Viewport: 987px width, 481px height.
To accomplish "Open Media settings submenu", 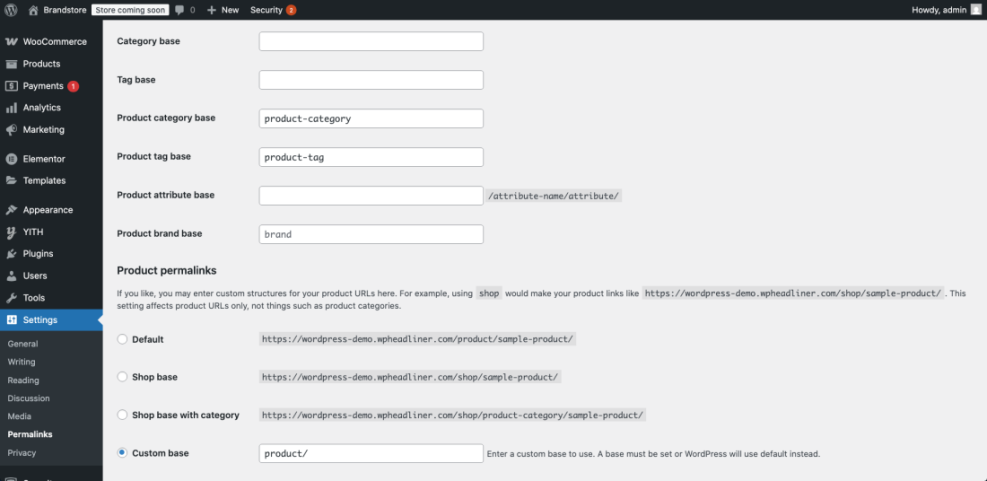I will pos(19,416).
